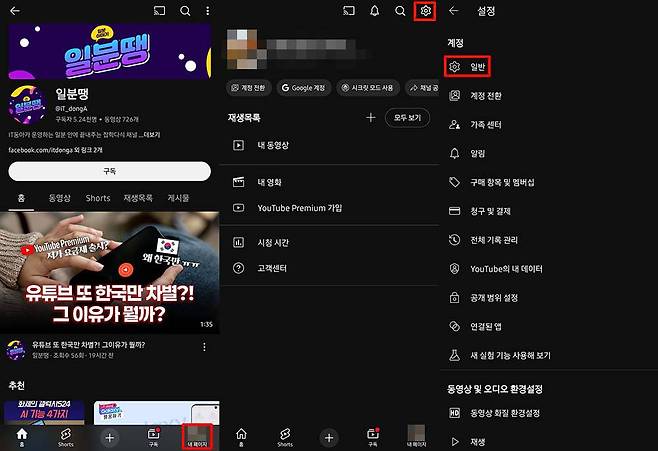
Task: Subscribe with the white 구독 button
Action: tap(110, 171)
